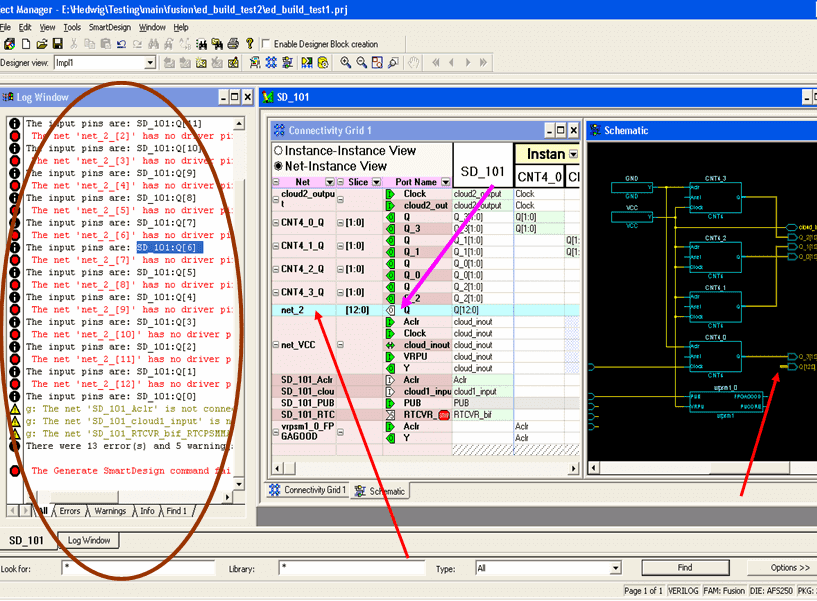This screenshot has width=817, height=601.
Task: Switch to the Warnings log tab
Action: pyautogui.click(x=110, y=511)
